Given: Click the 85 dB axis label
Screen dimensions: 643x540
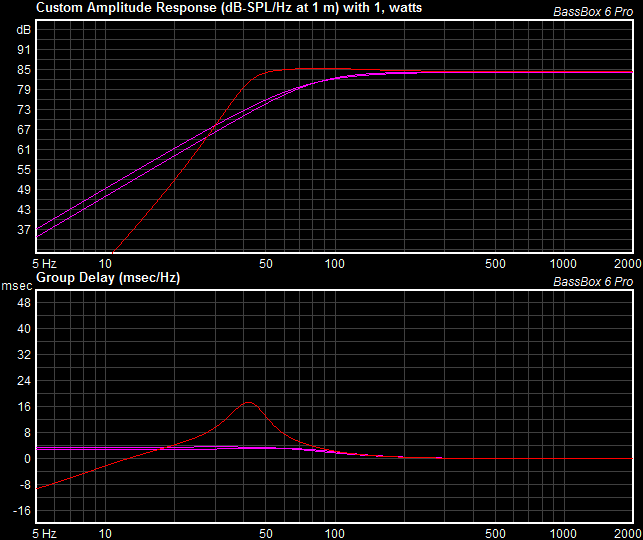Looking at the screenshot, I should tap(24, 70).
